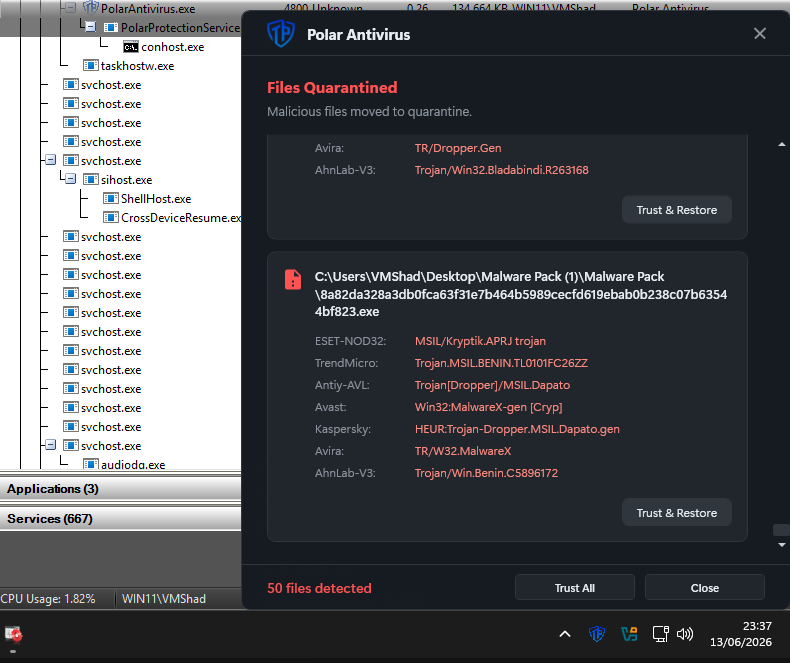The image size is (790, 663).
Task: Select taskhostw.exe process name
Action: [138, 66]
